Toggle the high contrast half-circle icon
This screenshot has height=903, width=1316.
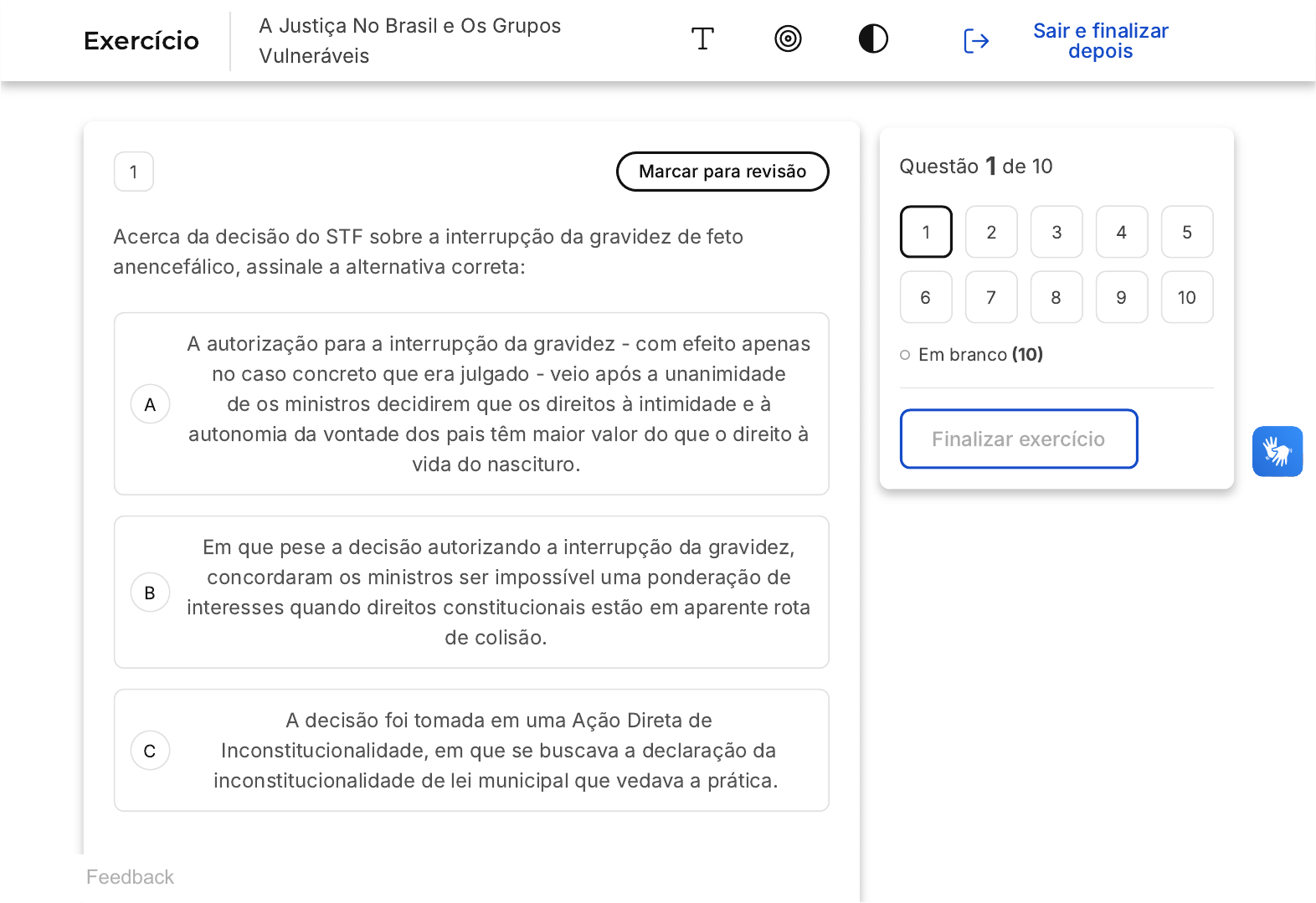pyautogui.click(x=873, y=39)
